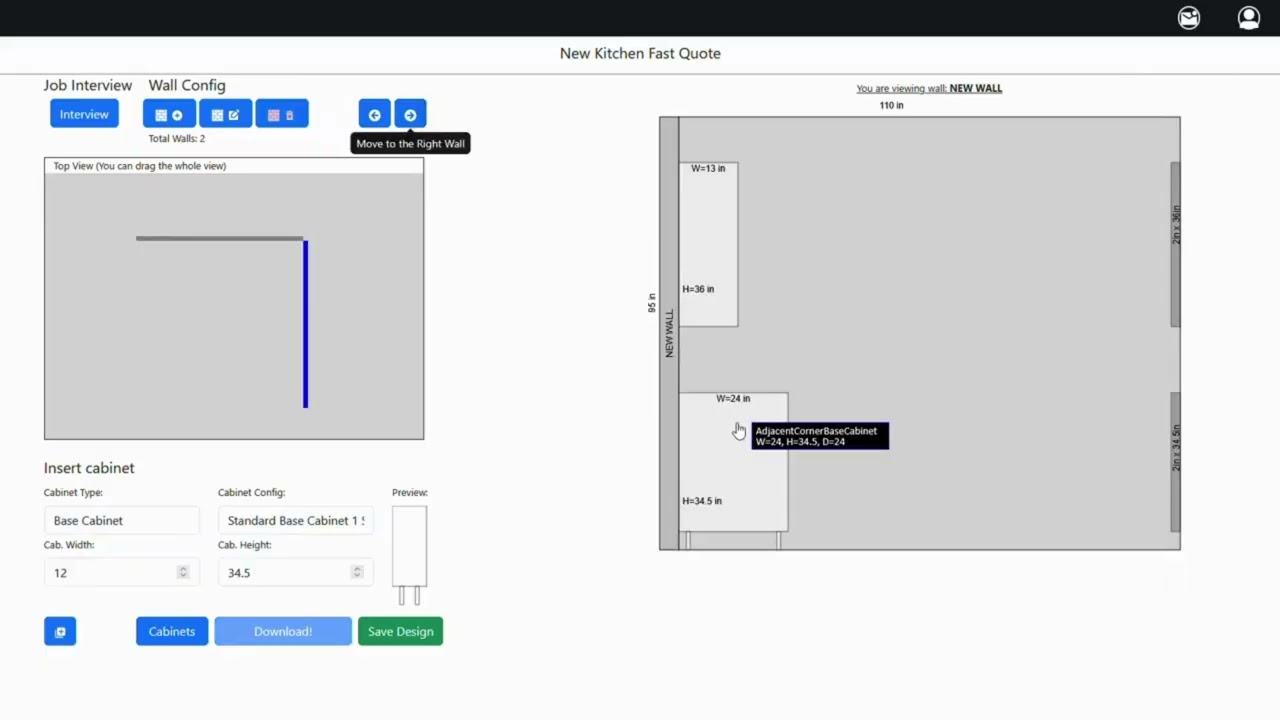
Task: Click the Add Wall button
Action: click(x=169, y=114)
